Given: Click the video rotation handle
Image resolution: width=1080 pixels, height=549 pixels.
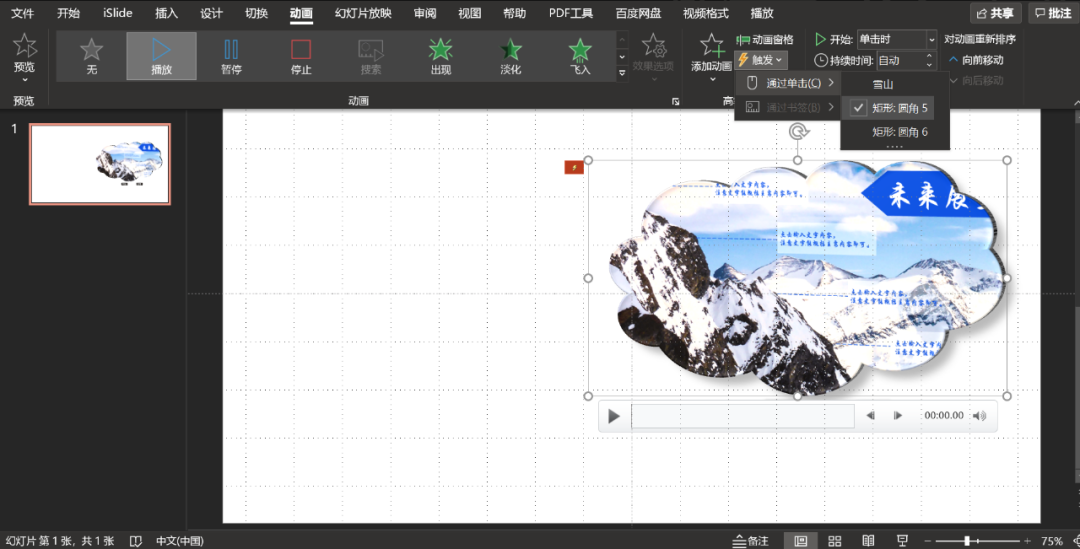Looking at the screenshot, I should click(x=798, y=132).
